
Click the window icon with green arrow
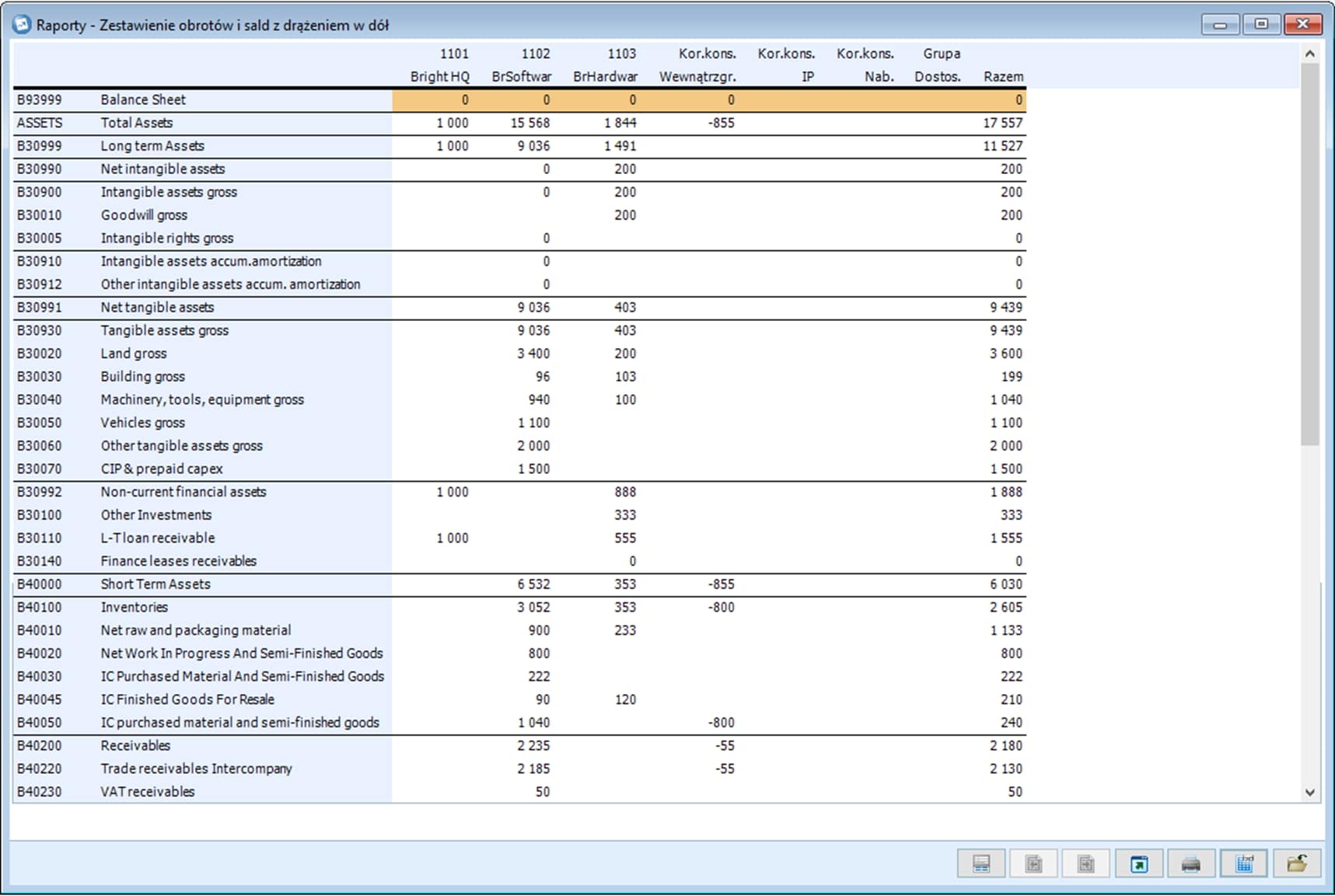(x=1138, y=863)
